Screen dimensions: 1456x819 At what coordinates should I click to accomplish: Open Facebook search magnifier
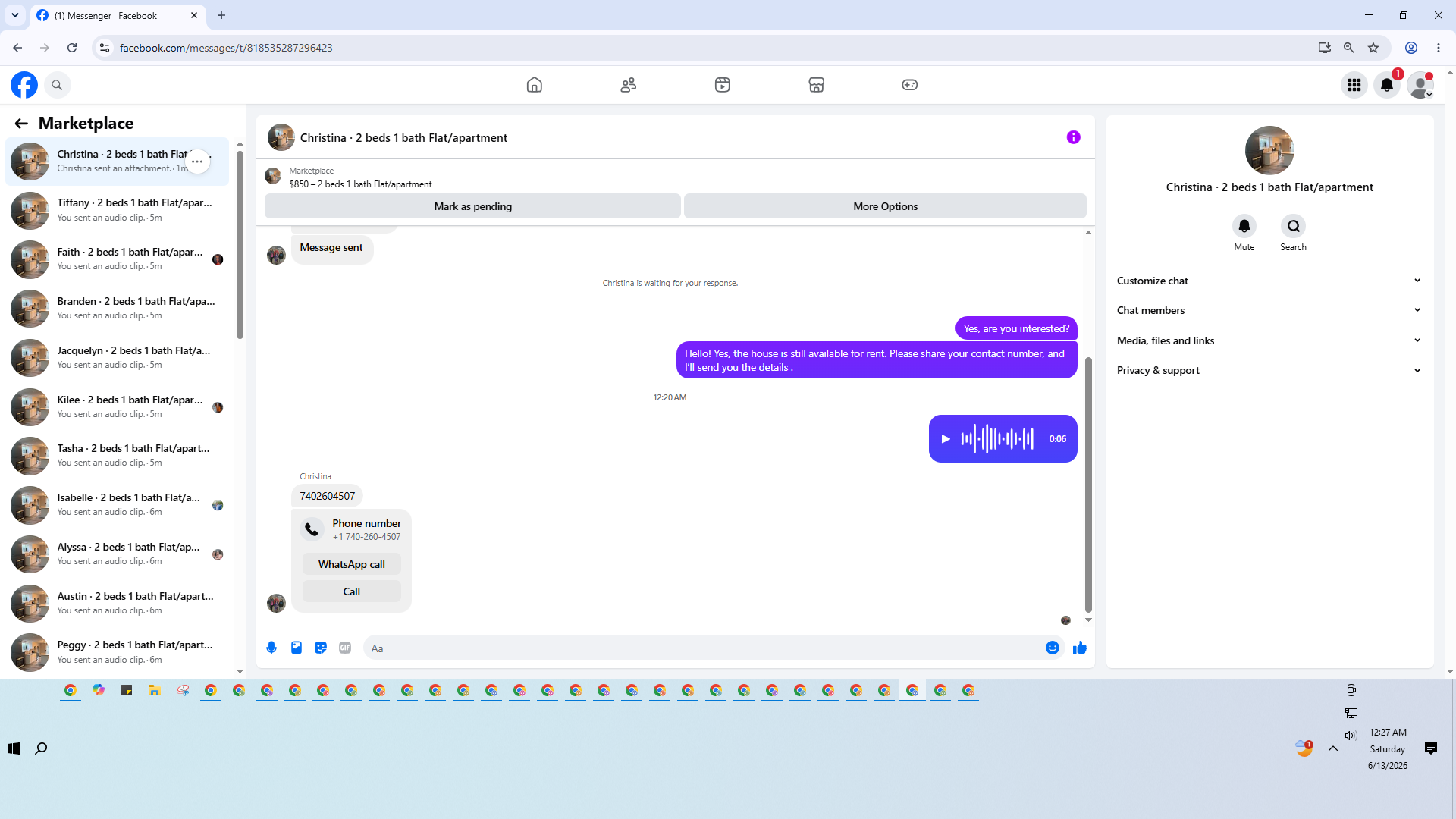(x=57, y=85)
